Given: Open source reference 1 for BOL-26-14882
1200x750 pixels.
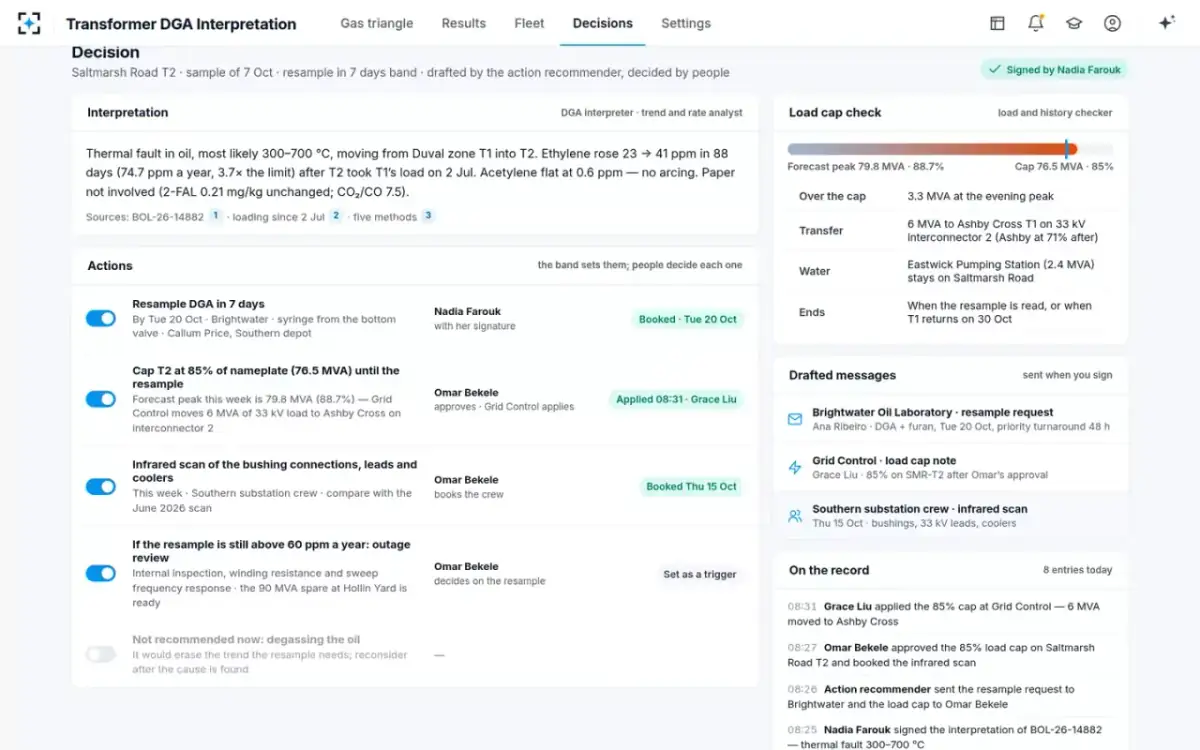Looking at the screenshot, I should (x=214, y=216).
